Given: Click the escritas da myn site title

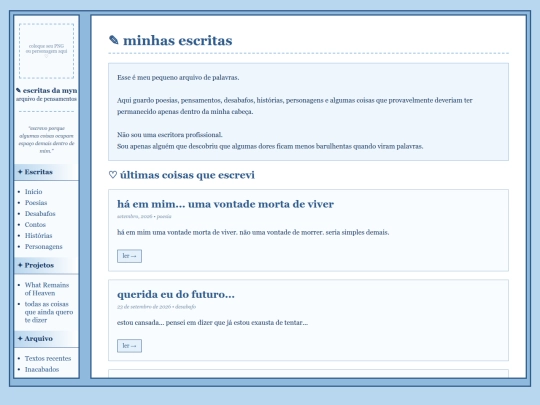Looking at the screenshot, I should (46, 91).
